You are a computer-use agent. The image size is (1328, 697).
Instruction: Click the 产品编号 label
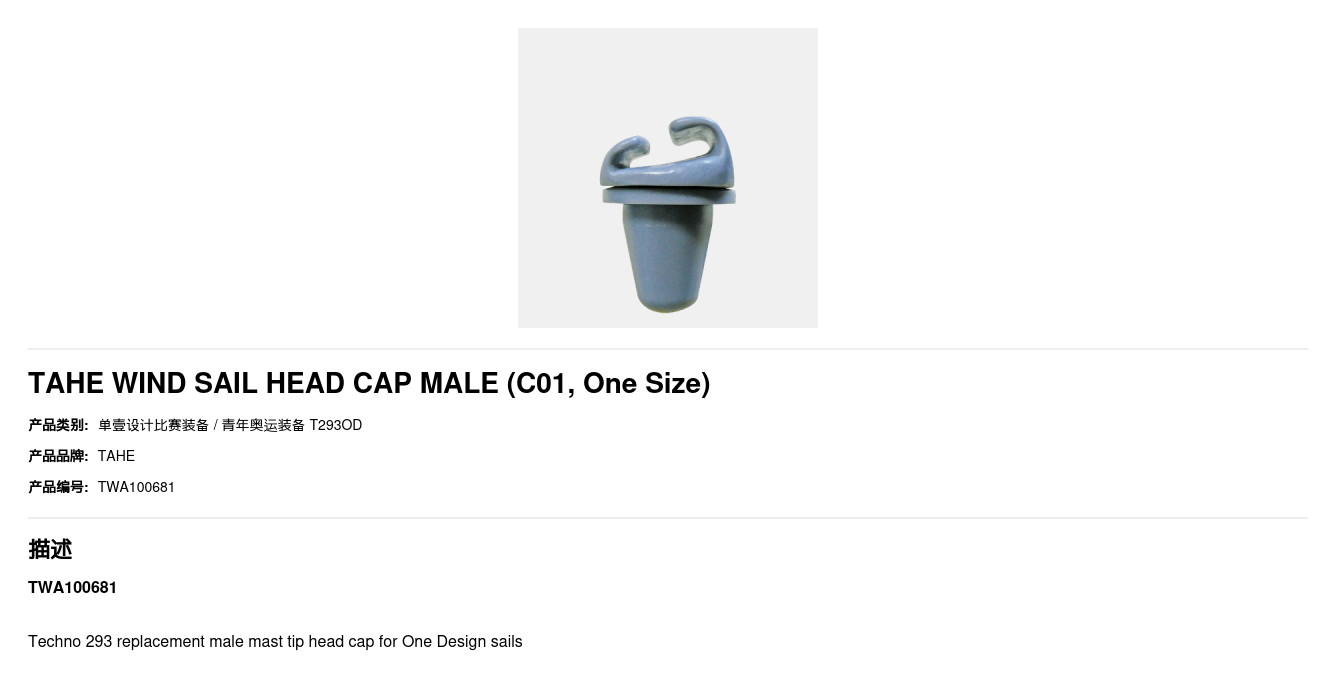point(58,487)
